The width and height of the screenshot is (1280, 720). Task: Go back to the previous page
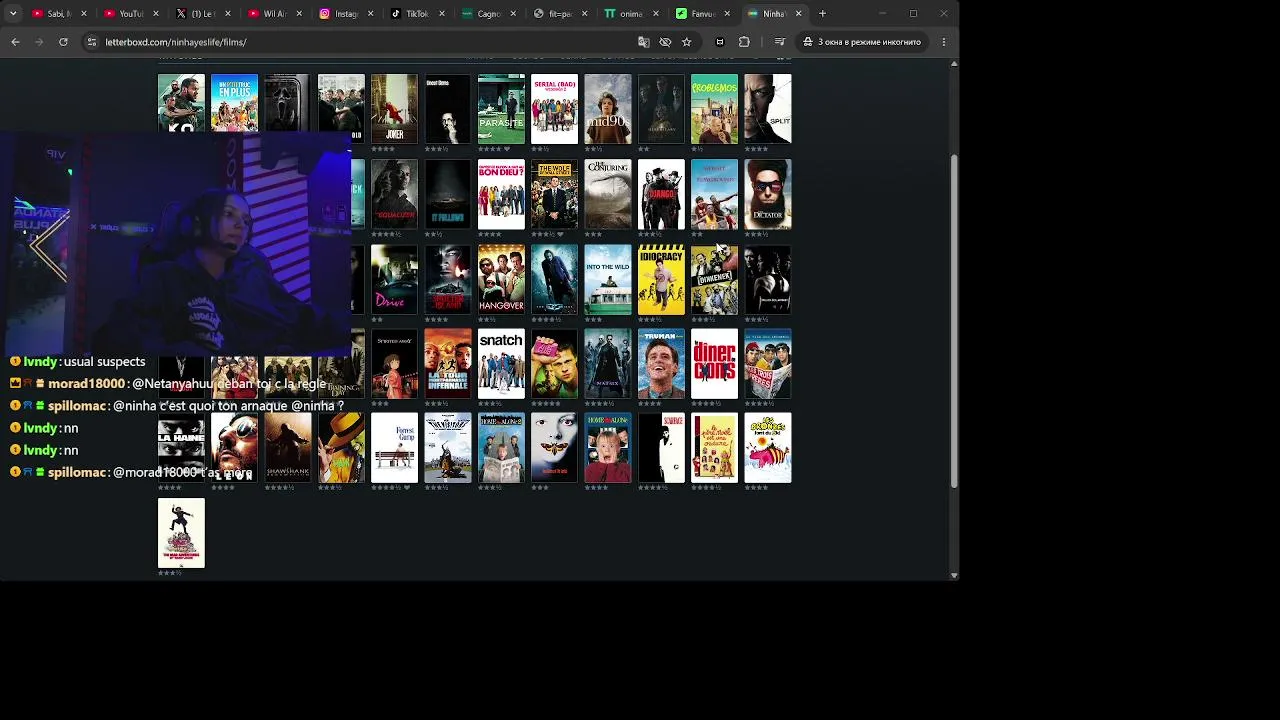tap(15, 42)
